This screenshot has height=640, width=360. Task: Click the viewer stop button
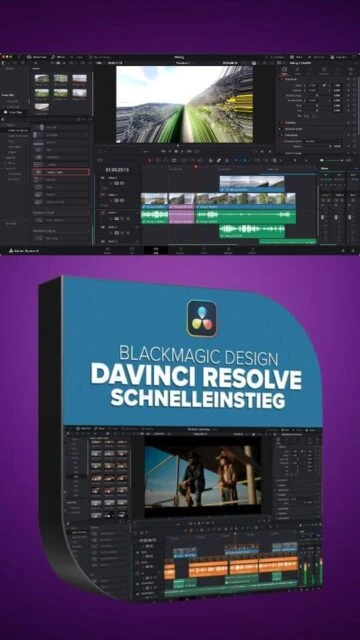176,151
